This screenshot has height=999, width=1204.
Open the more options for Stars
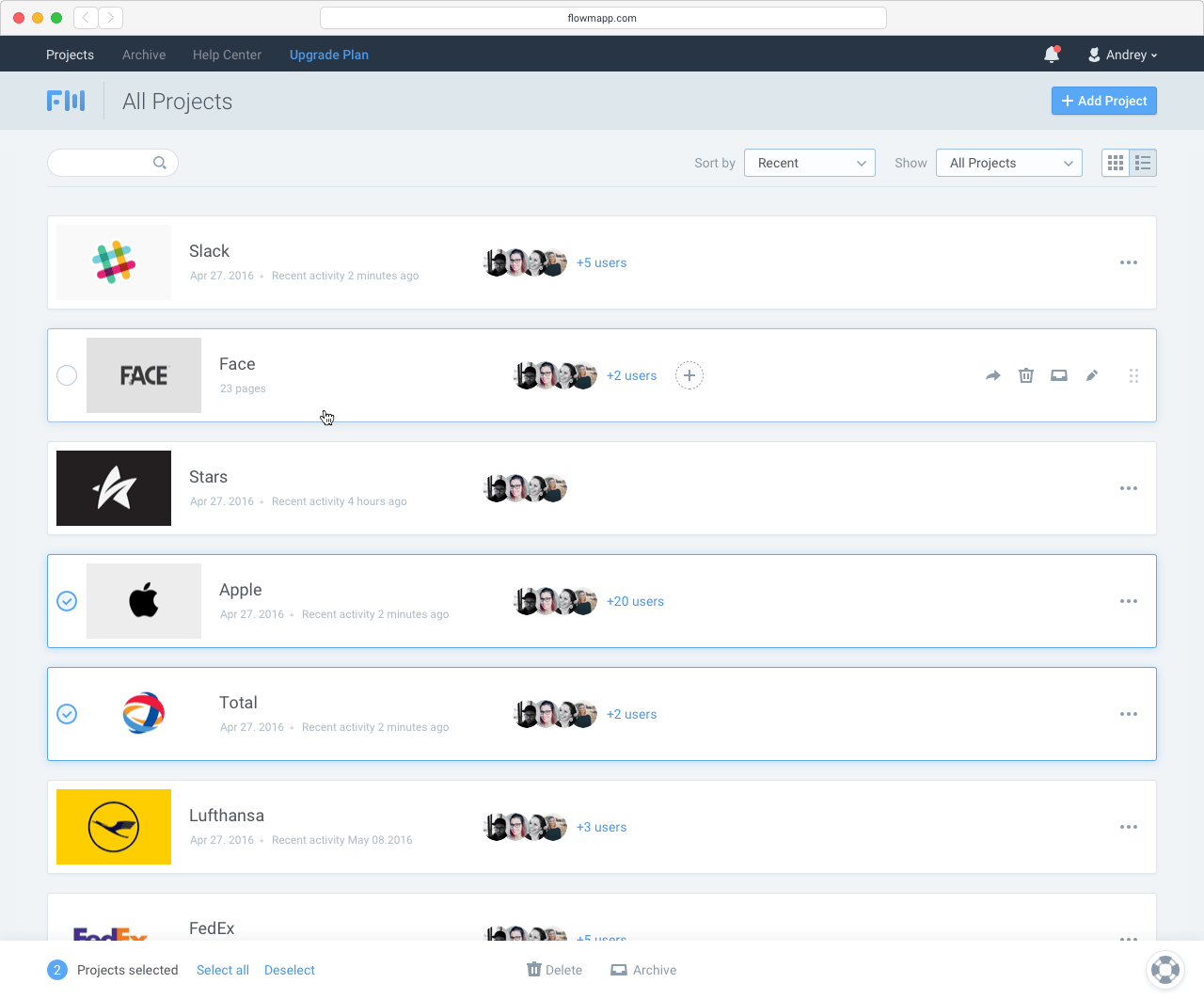click(1129, 488)
